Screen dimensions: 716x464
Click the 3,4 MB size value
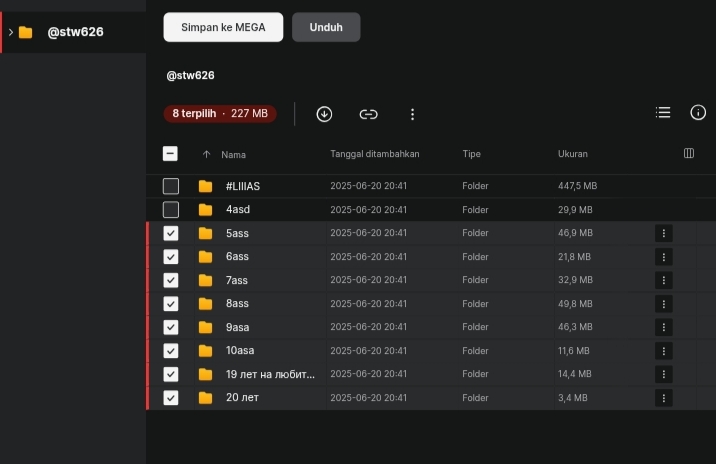pos(573,398)
